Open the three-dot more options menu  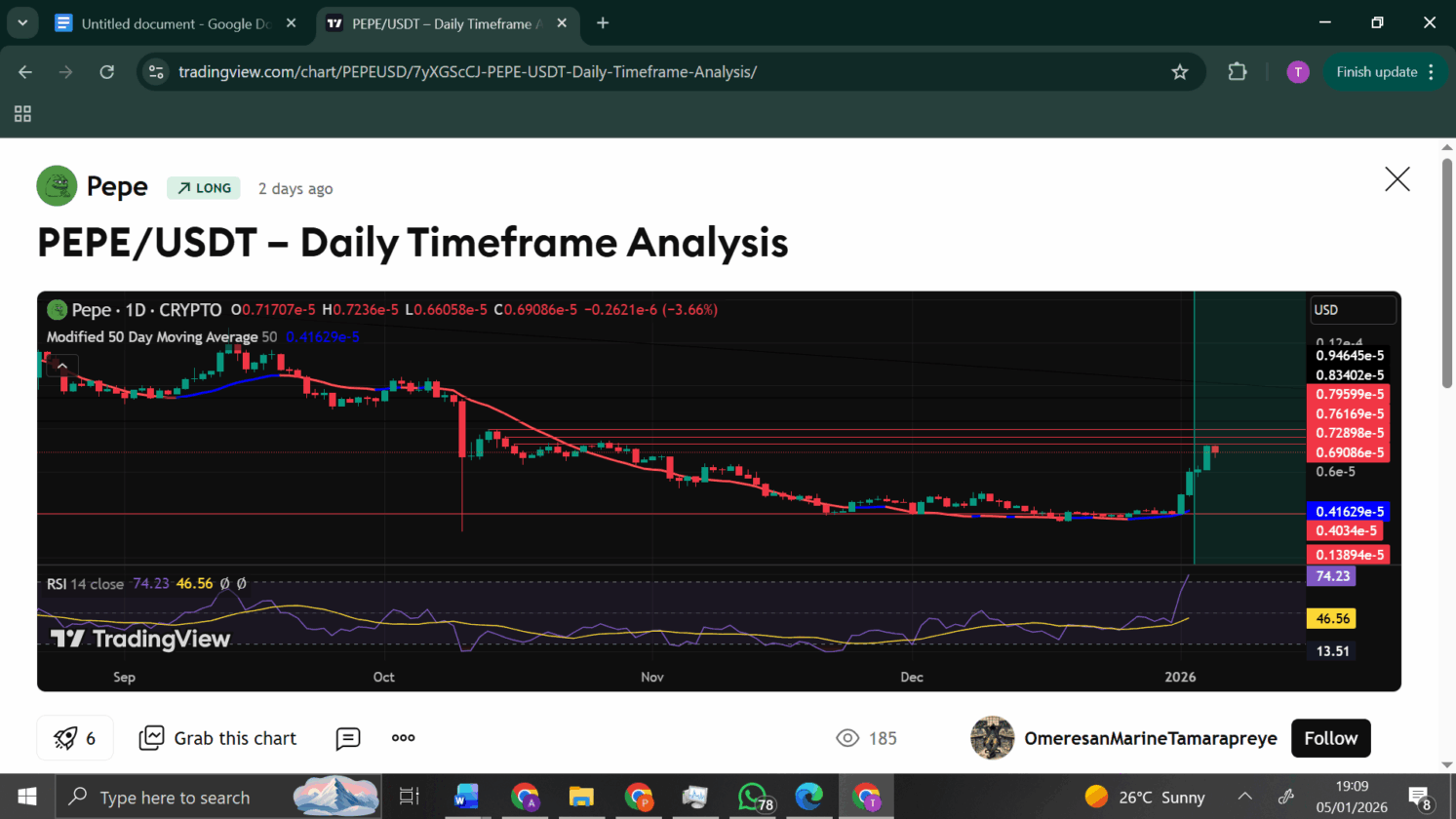[403, 738]
